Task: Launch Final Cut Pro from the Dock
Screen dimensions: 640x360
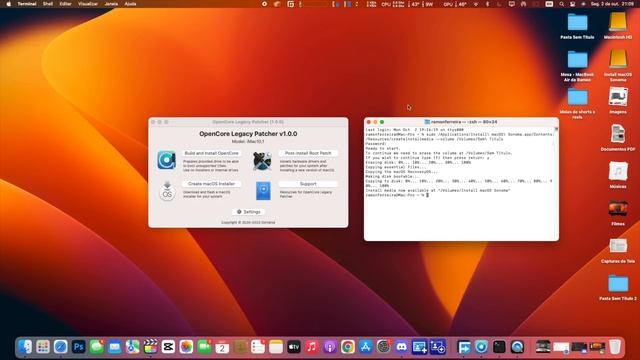Action: tap(150, 347)
